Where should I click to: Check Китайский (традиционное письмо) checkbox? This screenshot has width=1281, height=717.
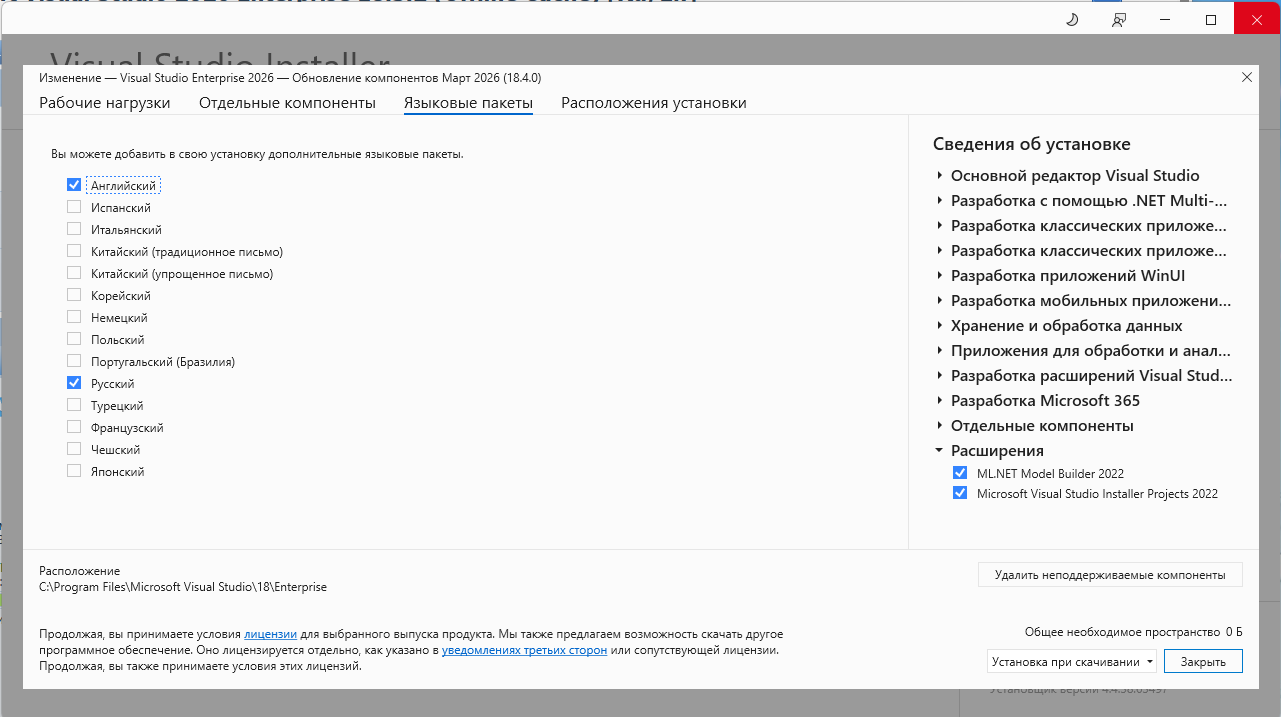[74, 251]
